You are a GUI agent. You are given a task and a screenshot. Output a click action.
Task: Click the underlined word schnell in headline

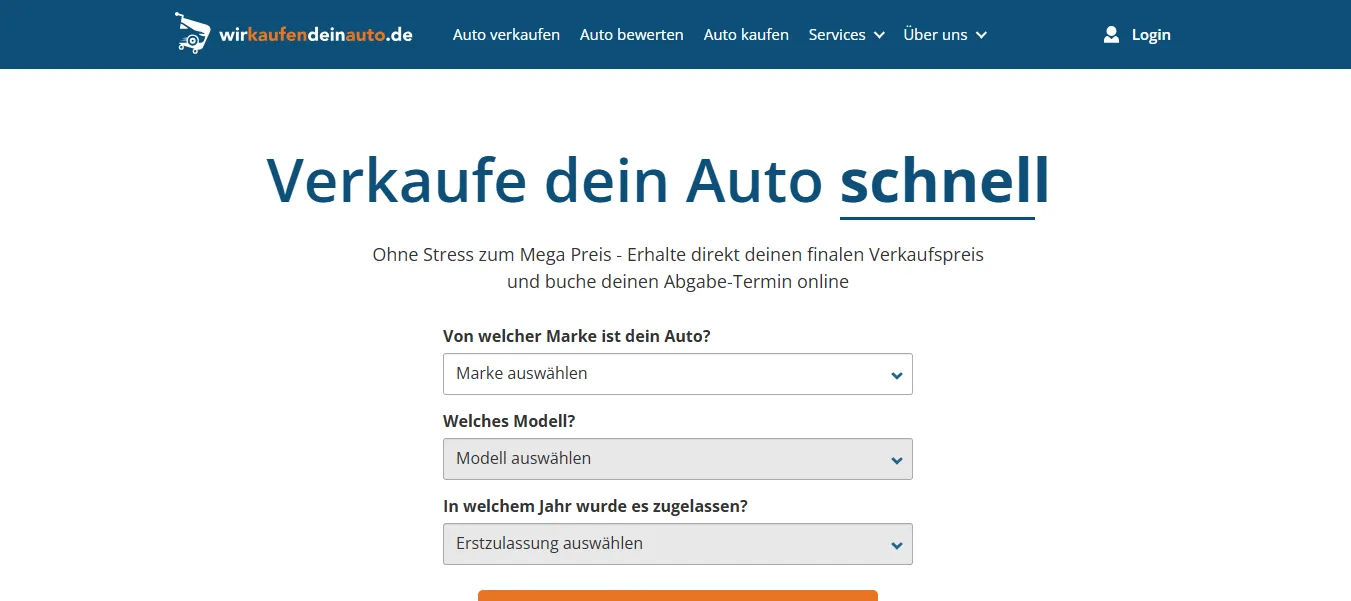click(x=944, y=181)
